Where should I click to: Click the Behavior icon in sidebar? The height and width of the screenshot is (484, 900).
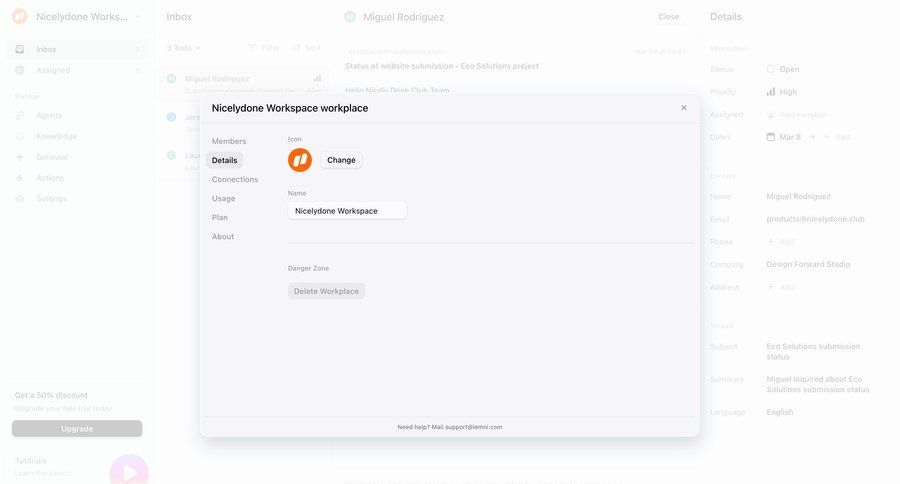coord(20,157)
